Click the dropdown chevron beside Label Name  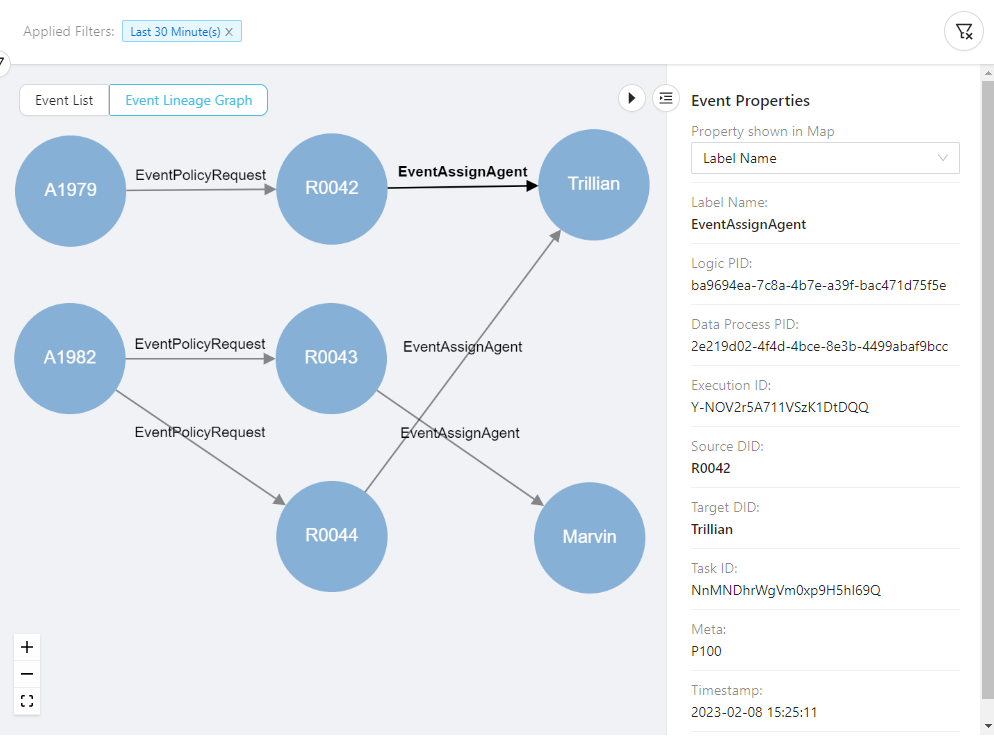click(943, 158)
